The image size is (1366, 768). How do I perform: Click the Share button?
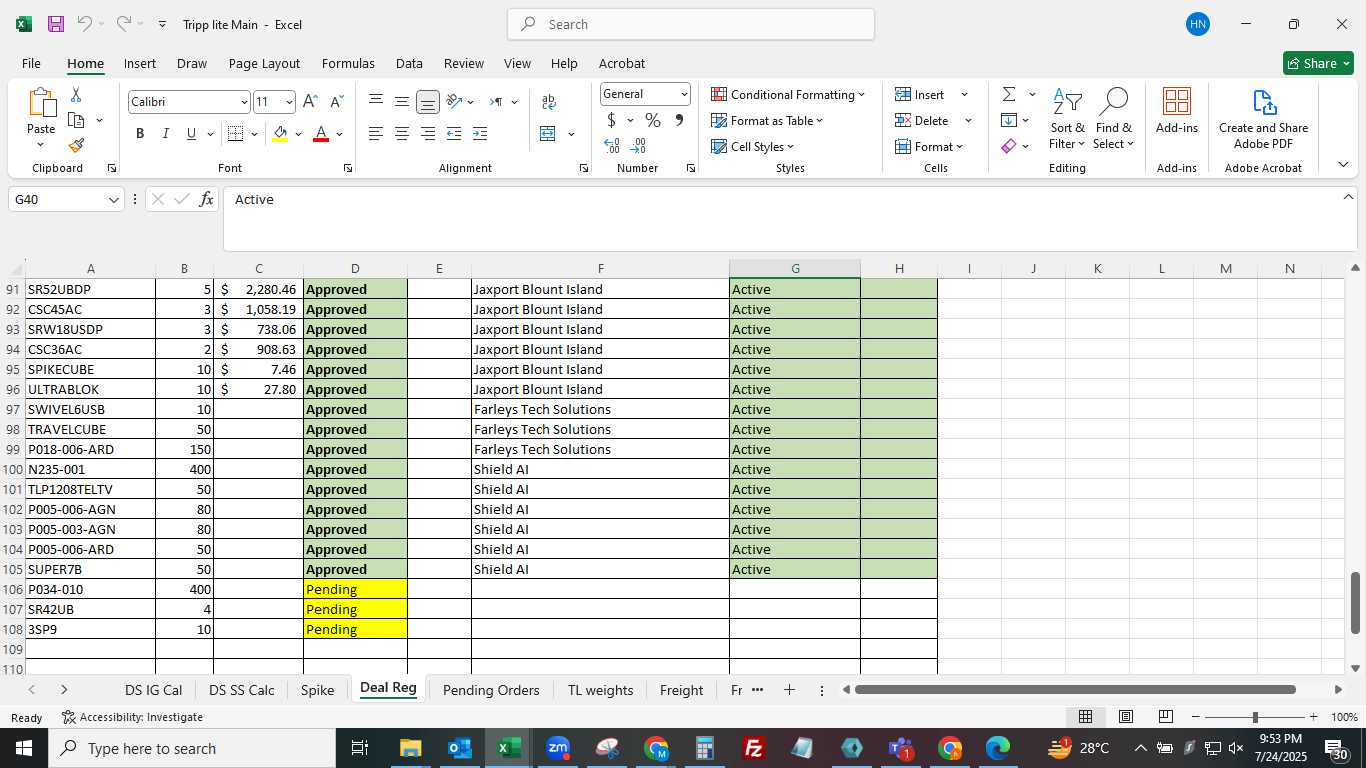1318,63
